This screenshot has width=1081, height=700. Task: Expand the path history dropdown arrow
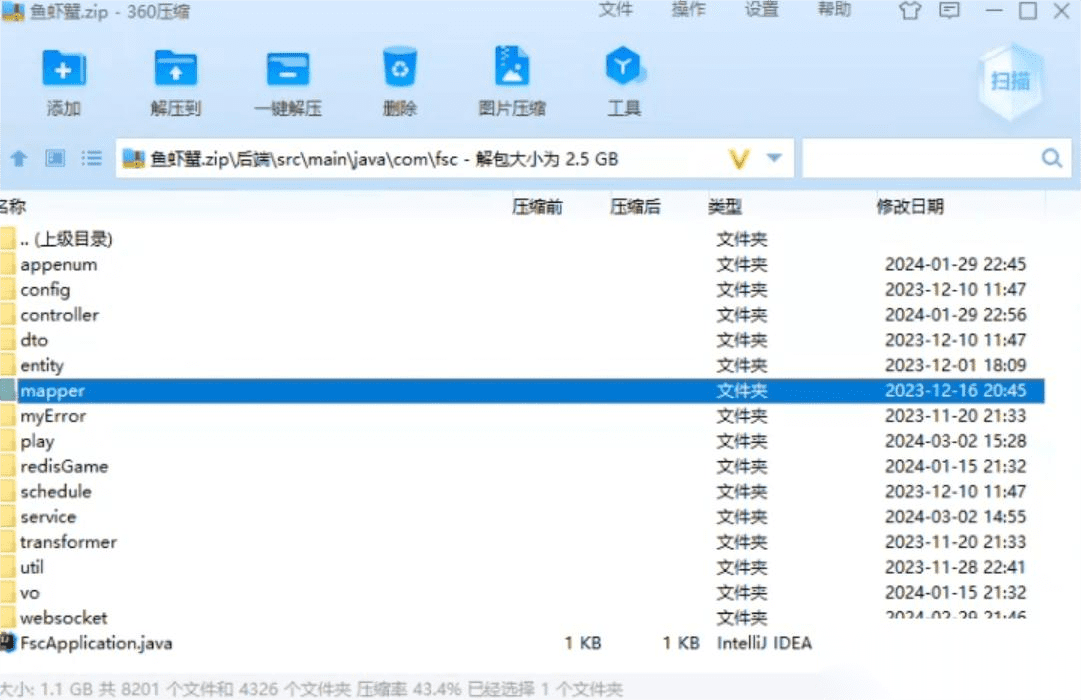[x=774, y=158]
